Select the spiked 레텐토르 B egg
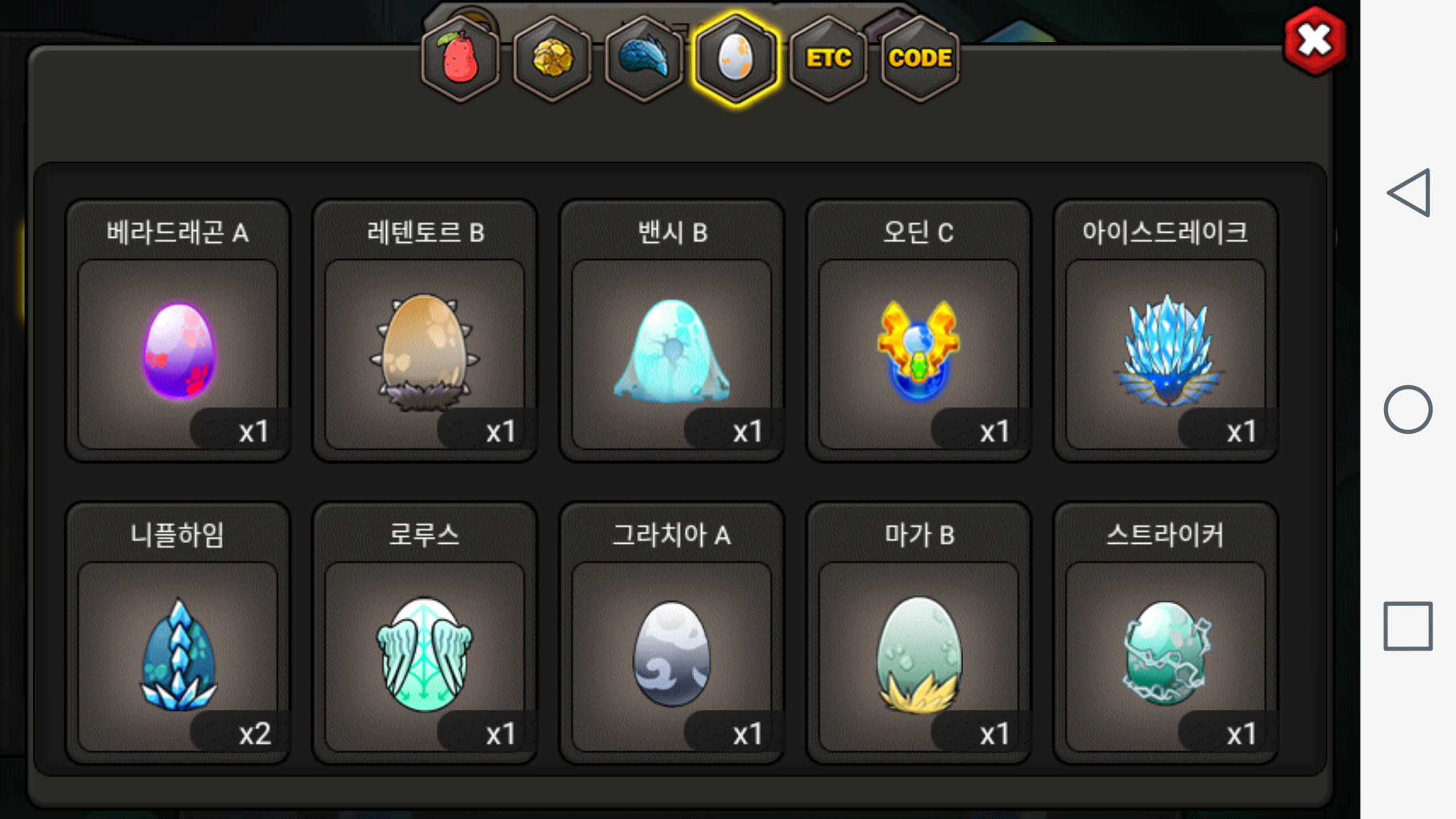The image size is (1456, 819). [425, 330]
